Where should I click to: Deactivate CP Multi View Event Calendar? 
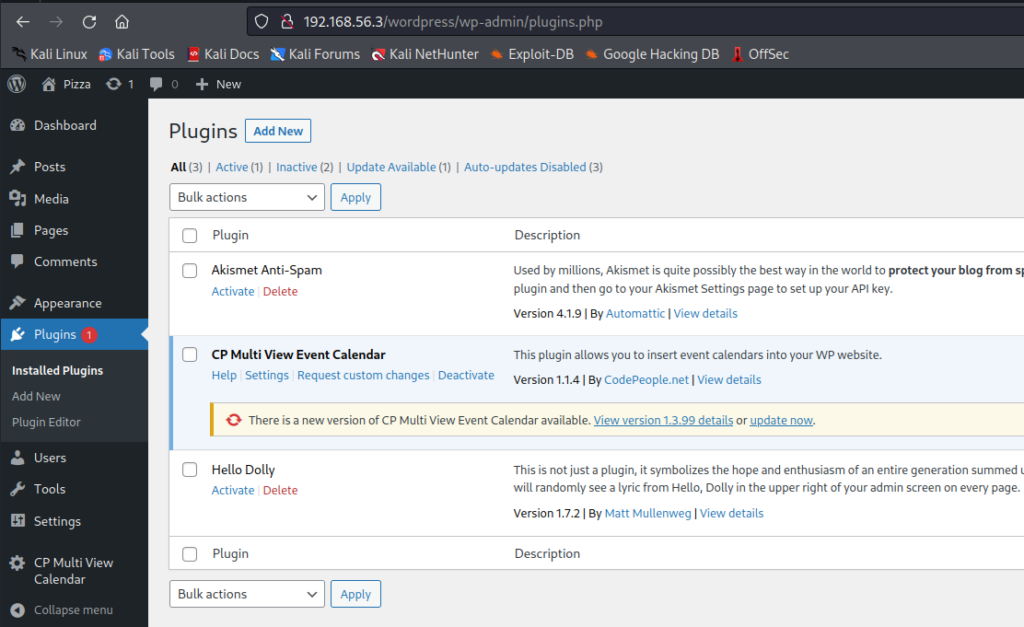(x=466, y=376)
